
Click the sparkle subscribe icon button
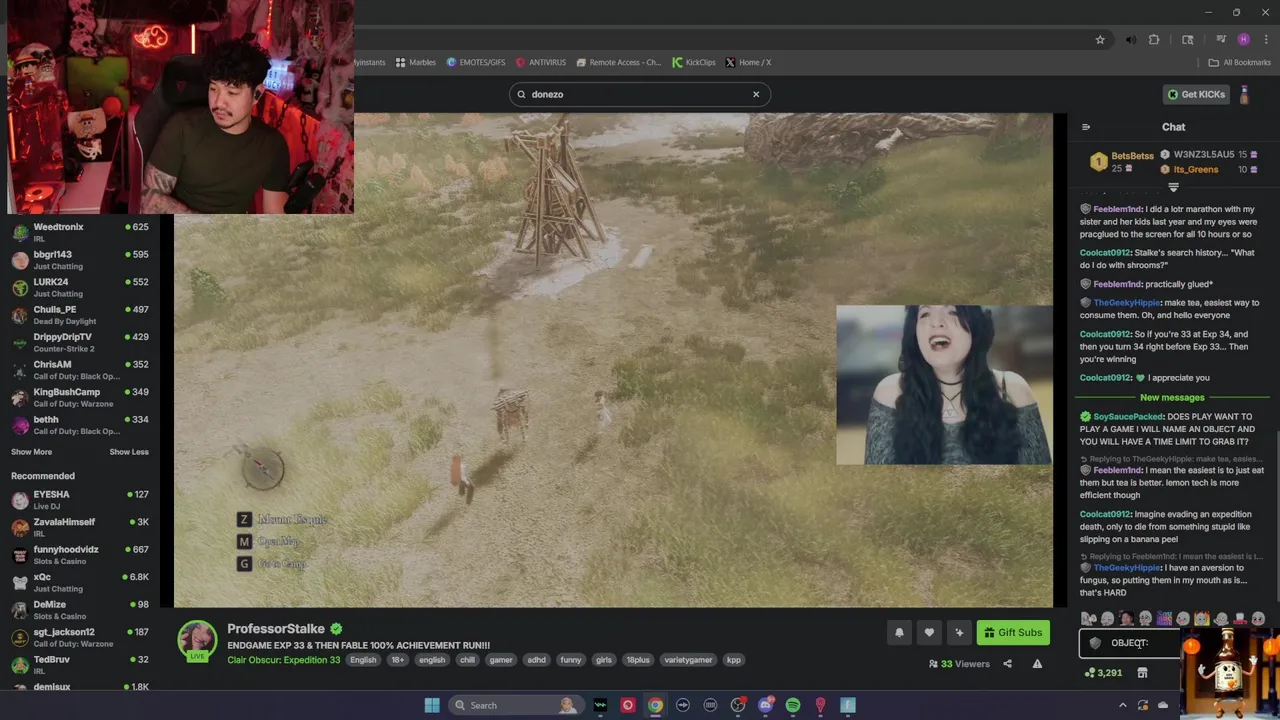(x=959, y=632)
